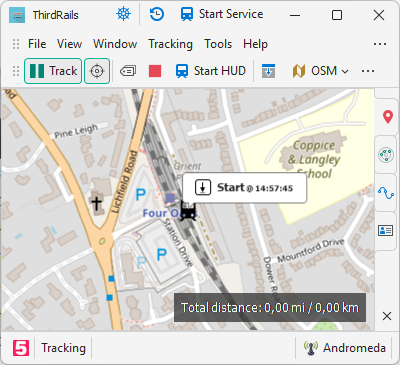
Task: Toggle the Track pause button
Action: coord(53,71)
